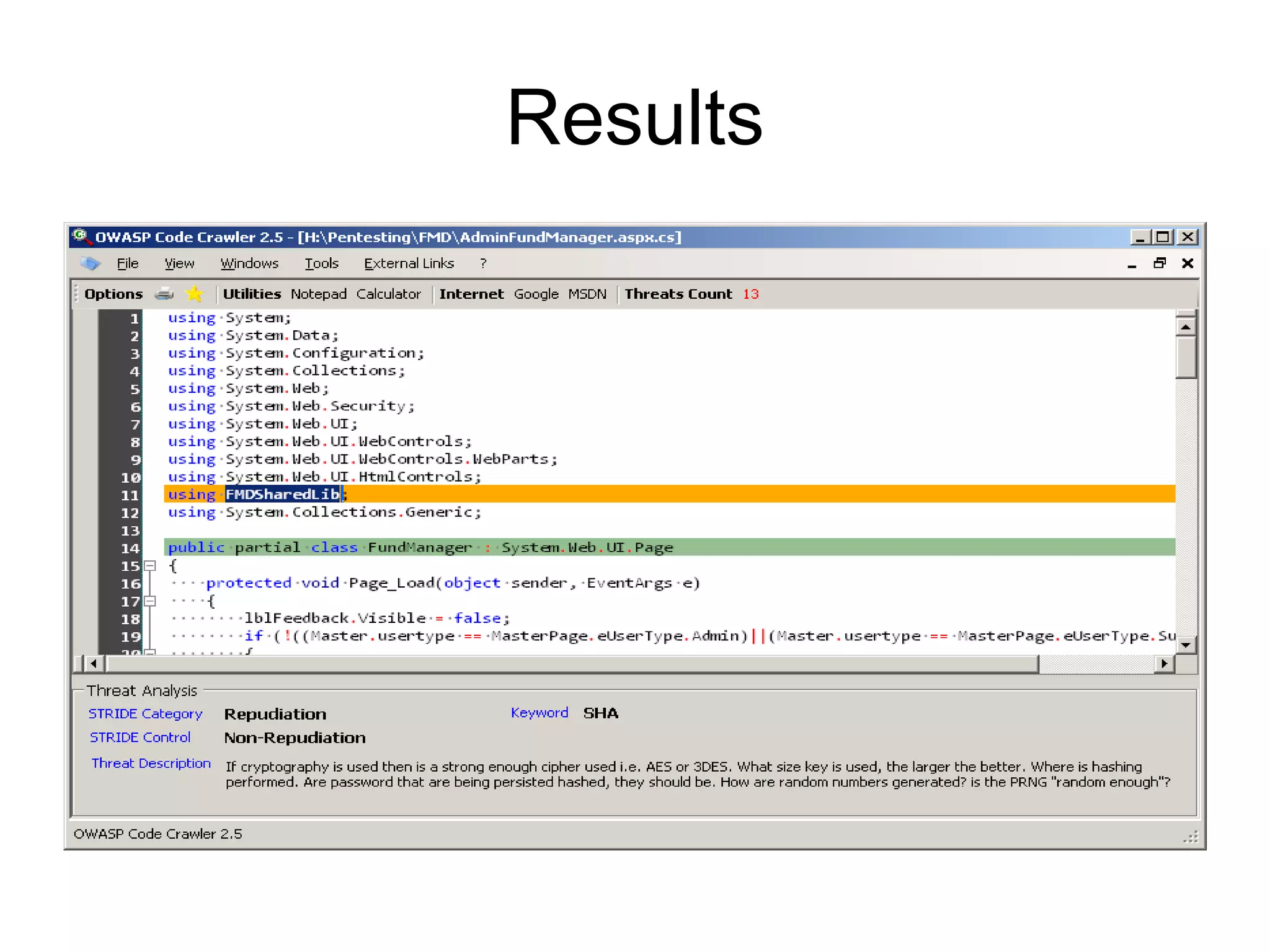
Task: Open Google from the Internet toolbar
Action: click(536, 294)
